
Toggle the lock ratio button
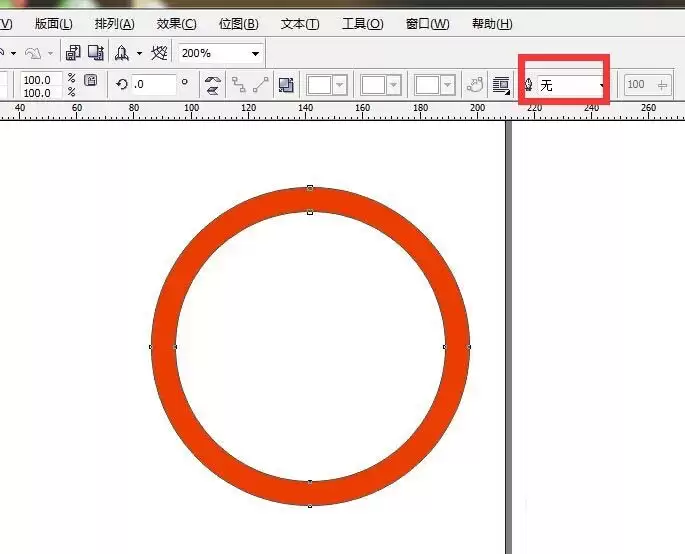point(91,80)
